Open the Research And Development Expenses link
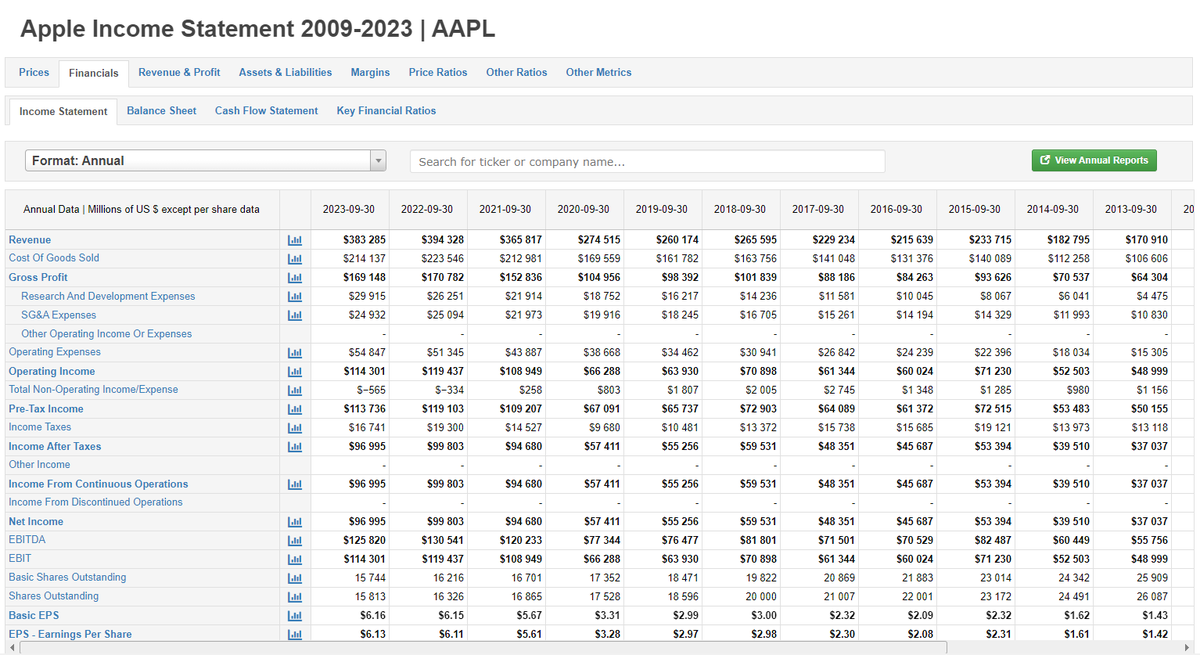 pos(108,296)
